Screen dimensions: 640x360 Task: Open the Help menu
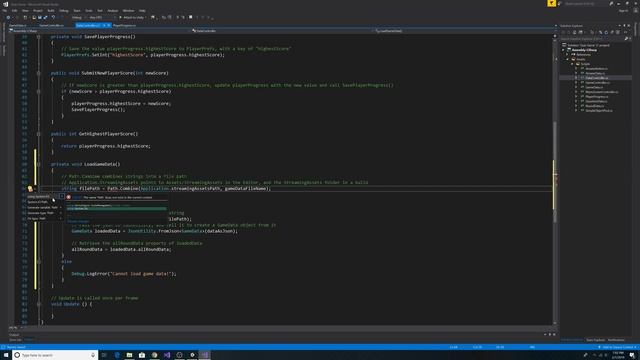(142, 11)
